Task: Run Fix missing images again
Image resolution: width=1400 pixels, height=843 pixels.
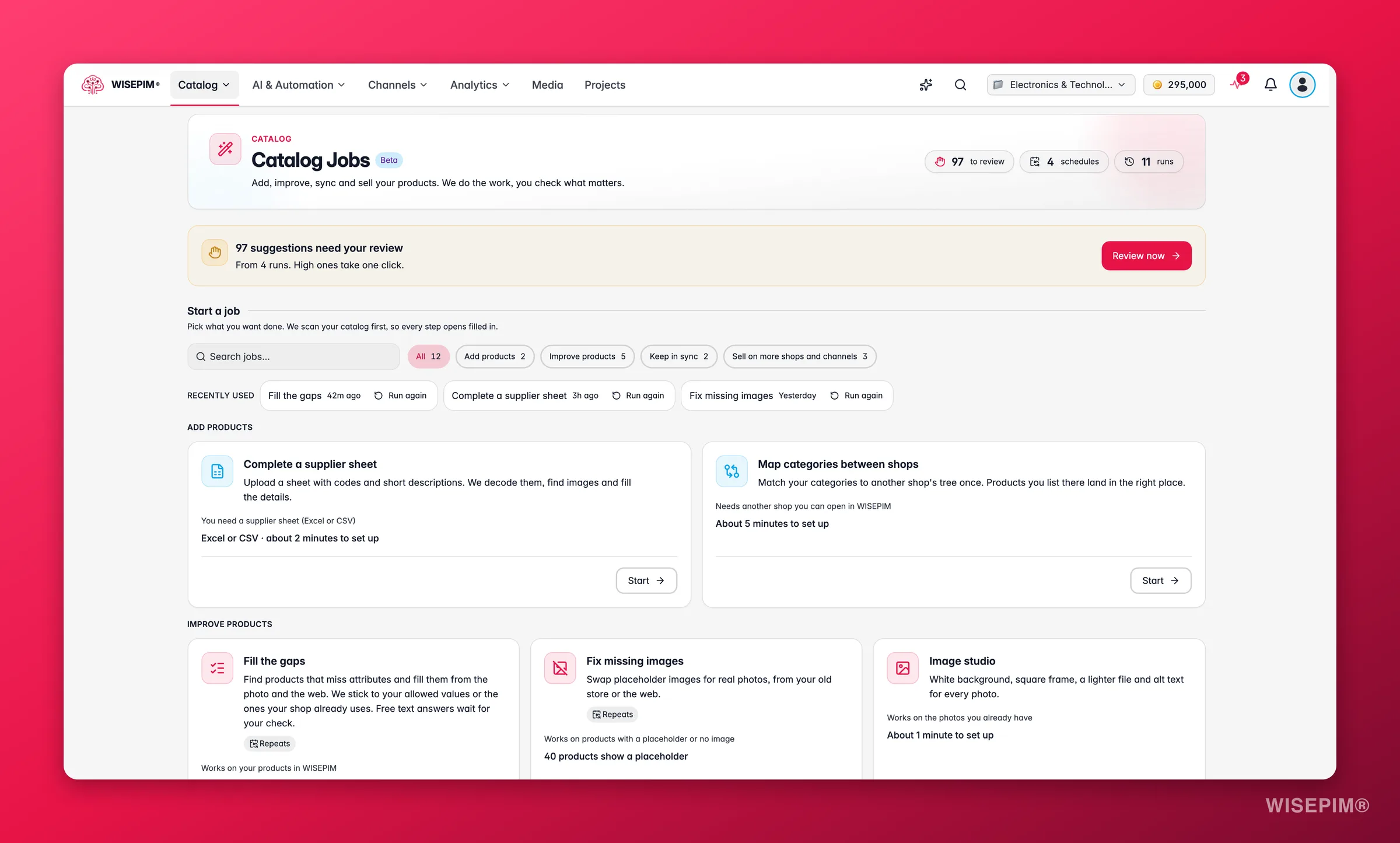Action: point(857,396)
